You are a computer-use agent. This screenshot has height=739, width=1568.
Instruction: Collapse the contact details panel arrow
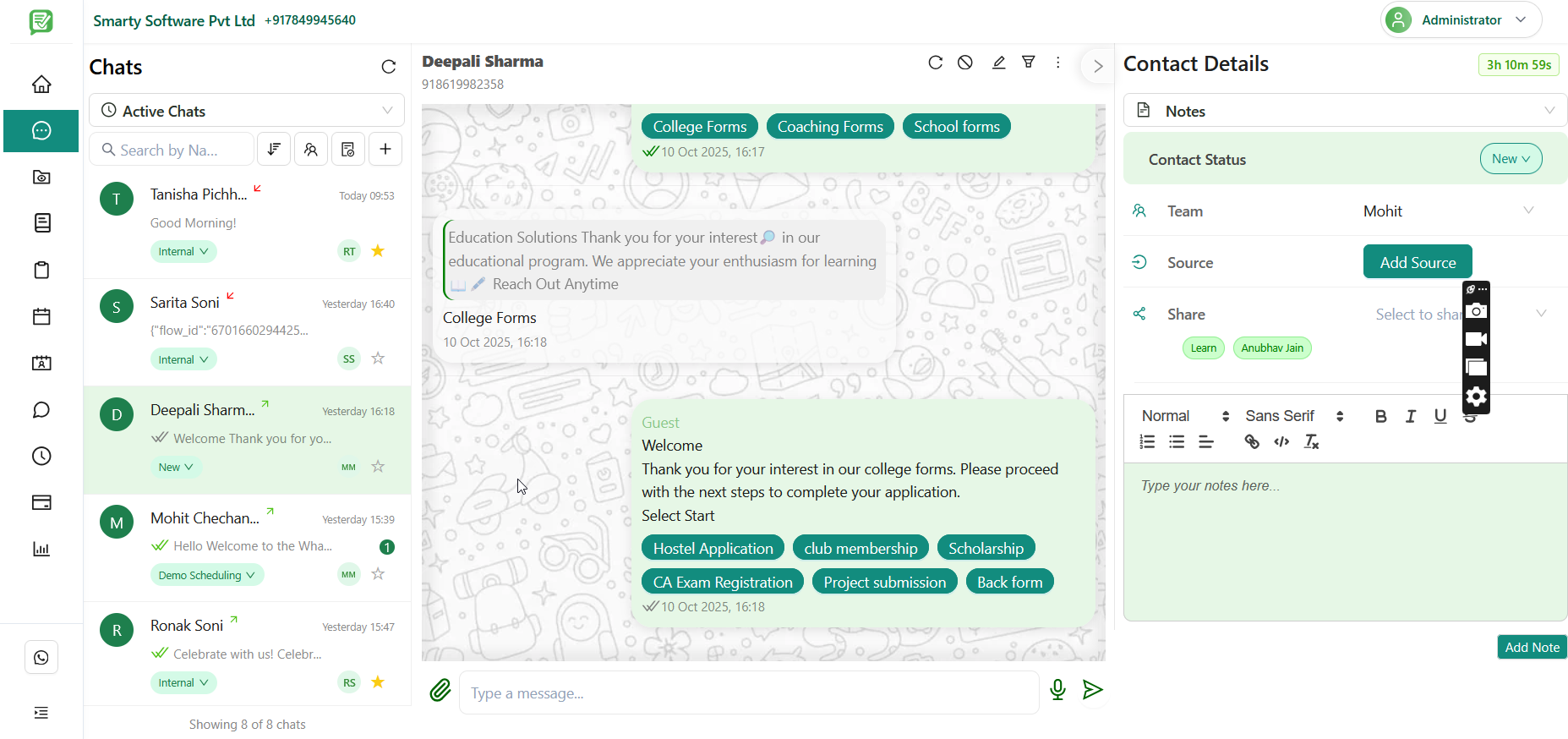1097,66
